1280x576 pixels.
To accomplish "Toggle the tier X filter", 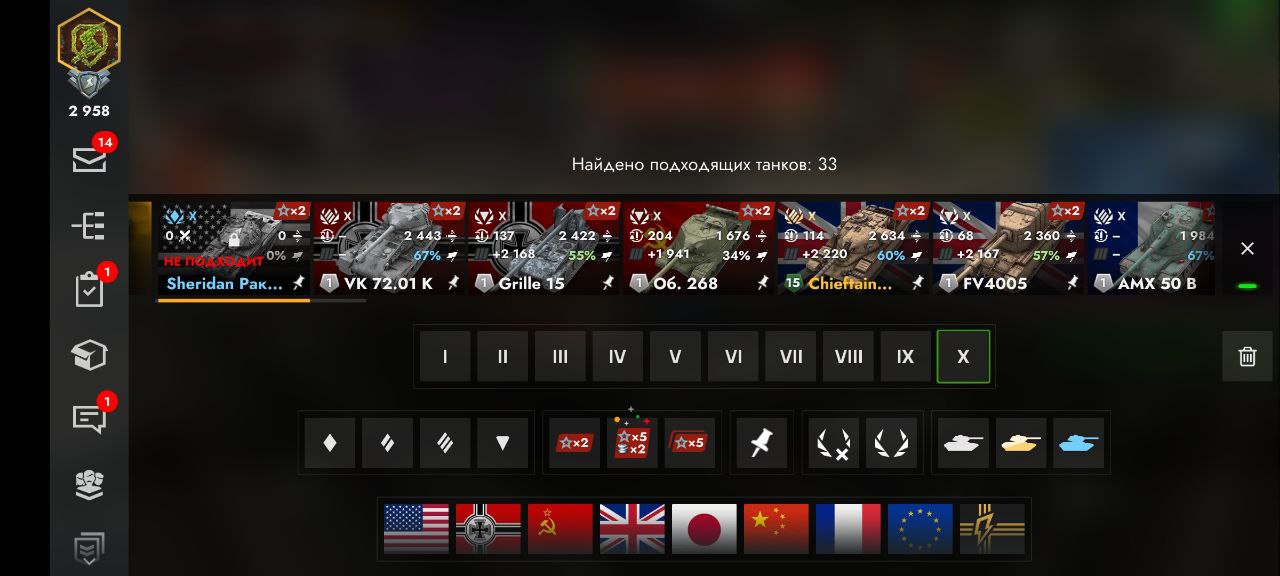I will 963,356.
